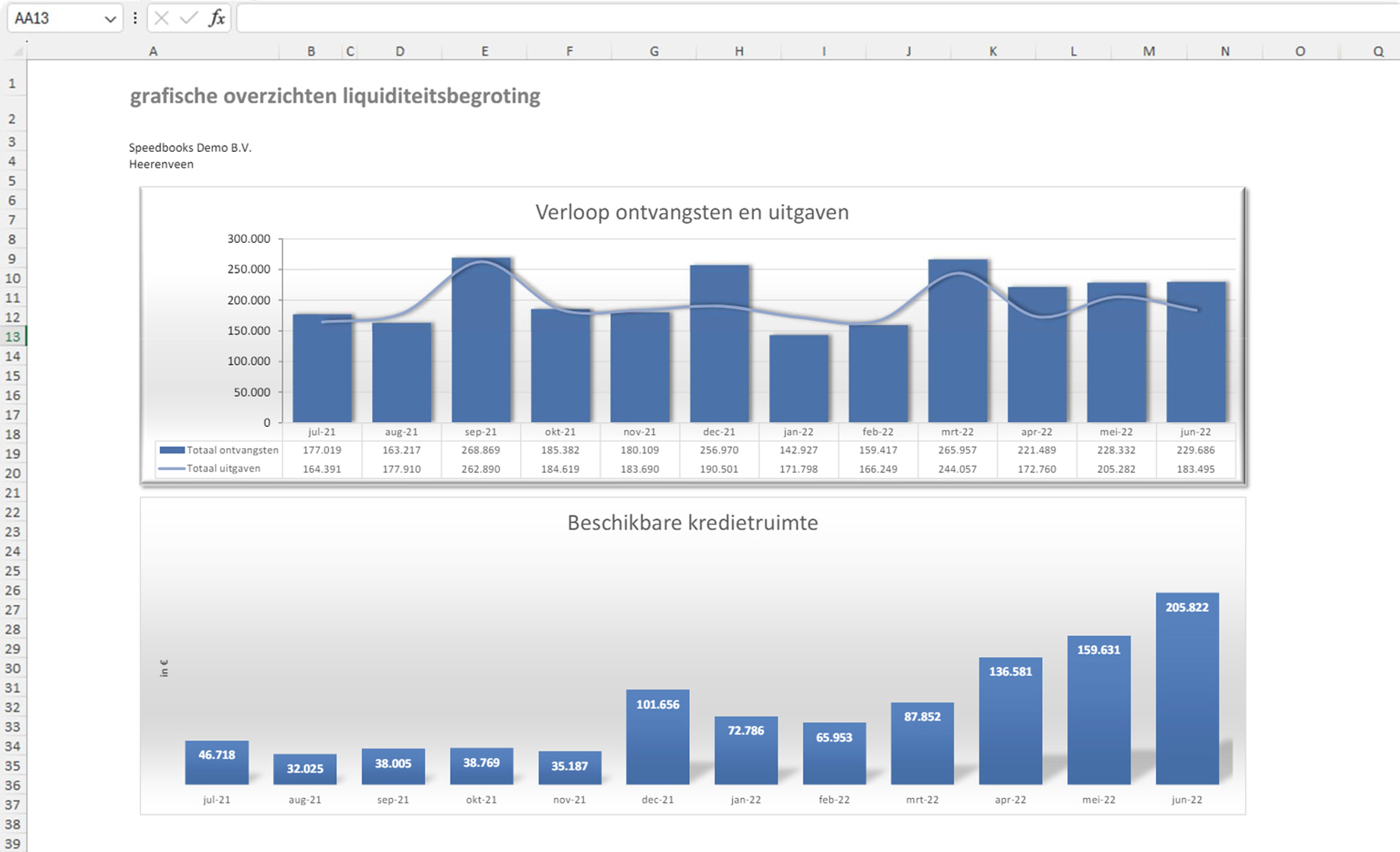
Task: Click the Name Box showing AA13
Action: coord(55,18)
